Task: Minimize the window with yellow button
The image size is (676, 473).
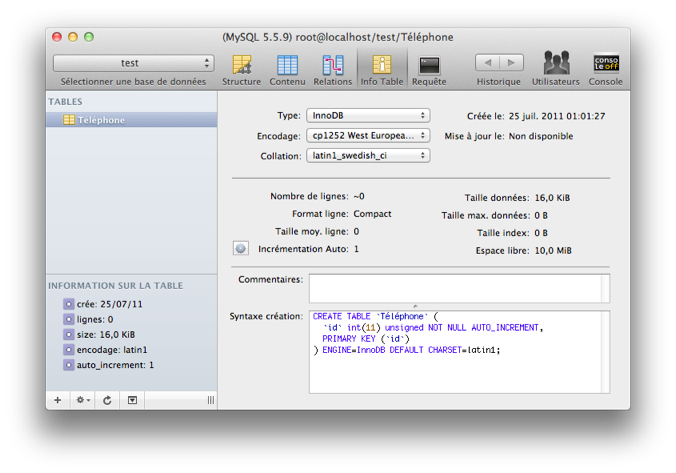Action: click(x=73, y=37)
